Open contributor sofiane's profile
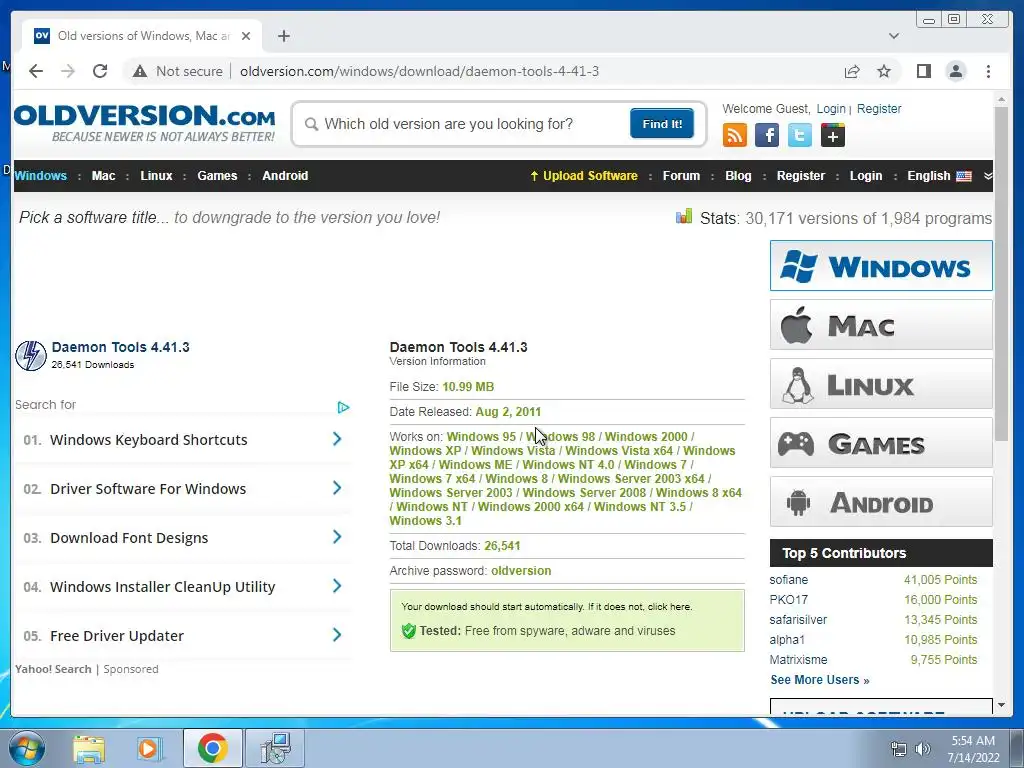1024x768 pixels. tap(788, 580)
